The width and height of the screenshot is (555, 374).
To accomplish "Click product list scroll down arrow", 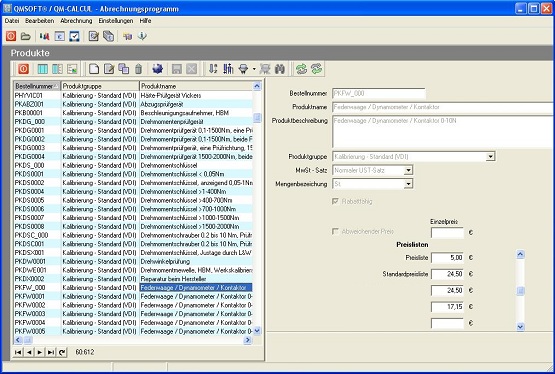I will pyautogui.click(x=257, y=331).
